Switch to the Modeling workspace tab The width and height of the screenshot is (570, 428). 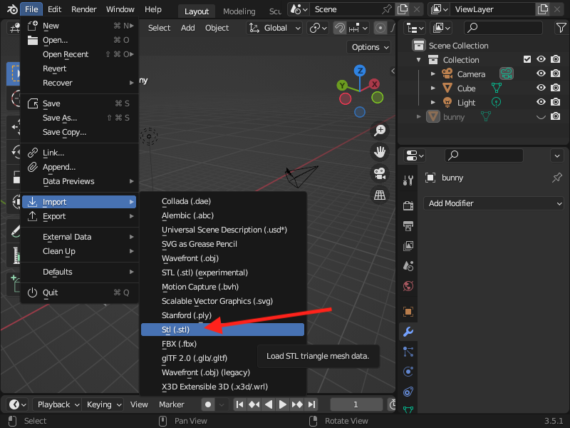click(x=239, y=11)
